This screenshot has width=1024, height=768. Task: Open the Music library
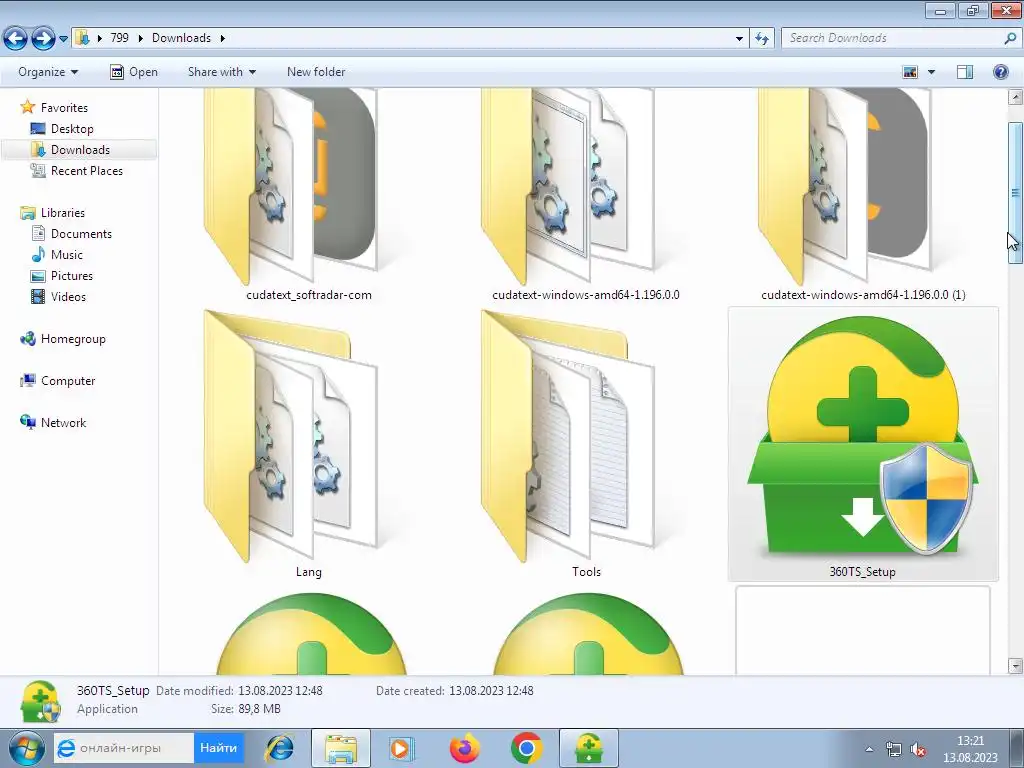[x=67, y=255]
